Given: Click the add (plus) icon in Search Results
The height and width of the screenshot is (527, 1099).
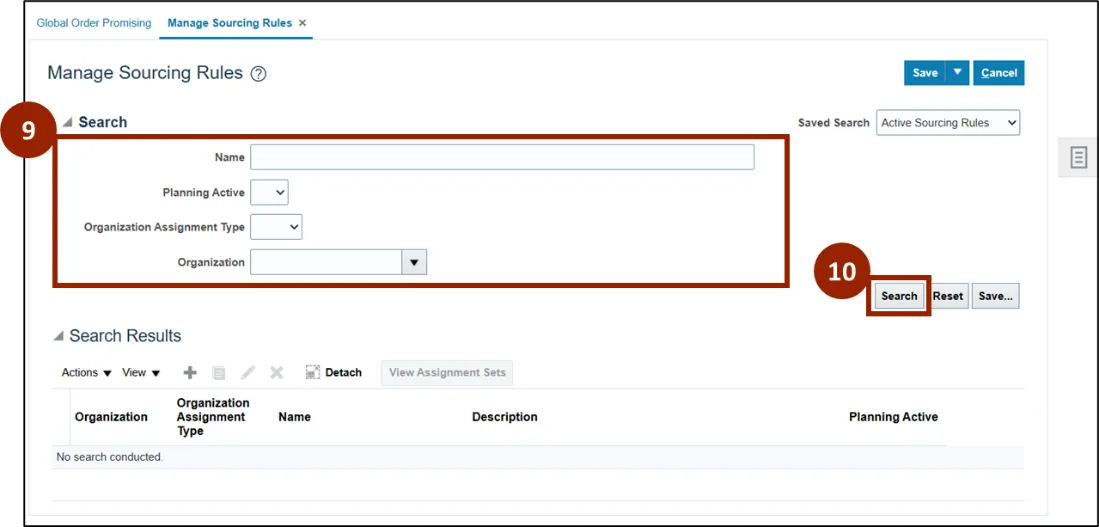Looking at the screenshot, I should pos(190,373).
